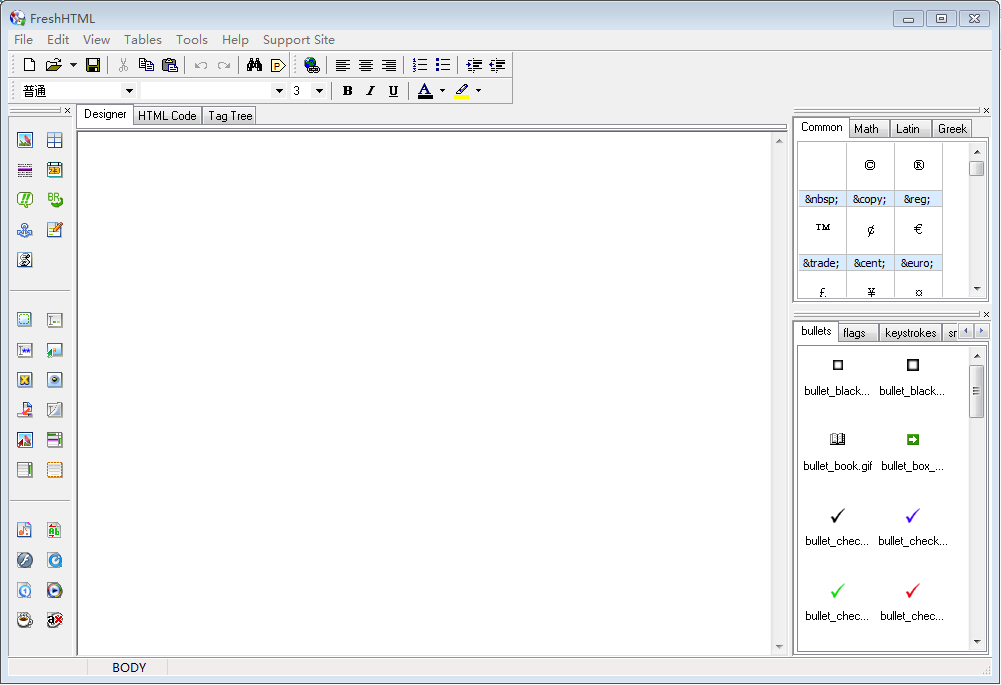Open the paragraph style dropdown
This screenshot has width=1001, height=685.
[129, 91]
